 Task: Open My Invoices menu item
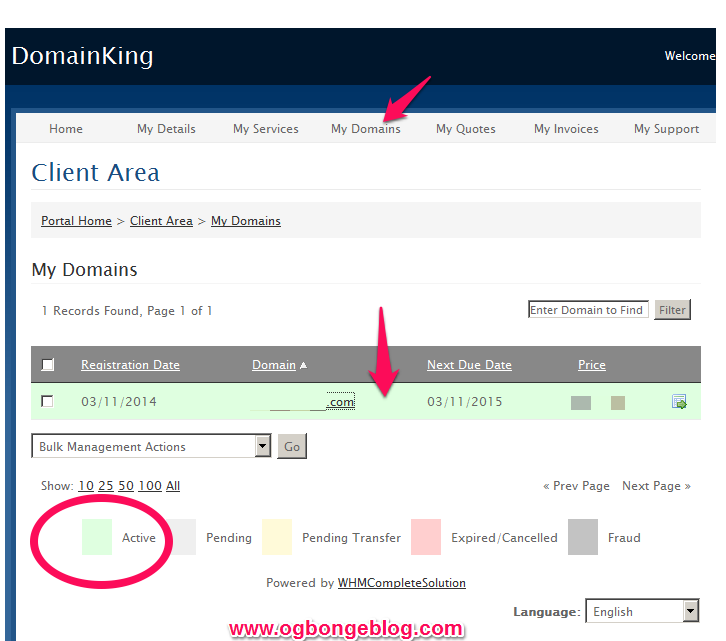click(566, 129)
